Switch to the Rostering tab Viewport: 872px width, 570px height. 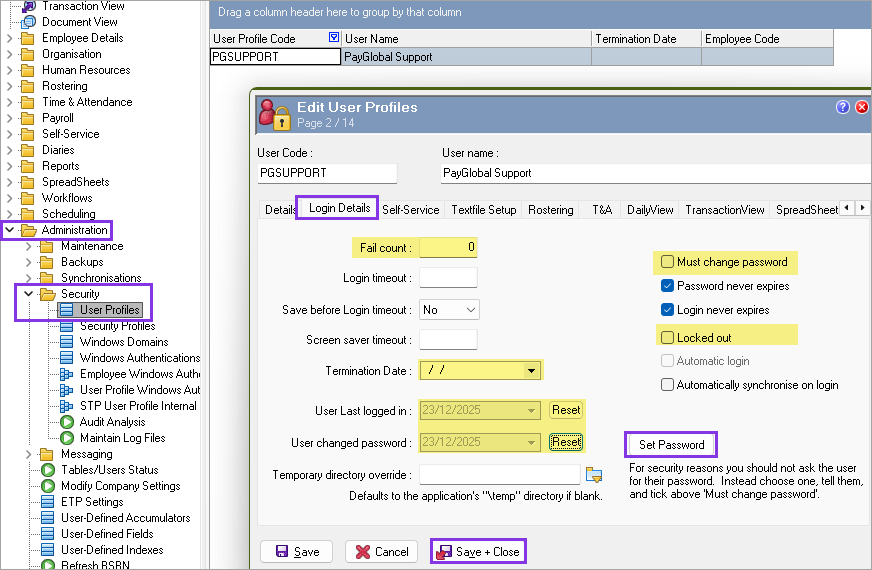(x=550, y=210)
